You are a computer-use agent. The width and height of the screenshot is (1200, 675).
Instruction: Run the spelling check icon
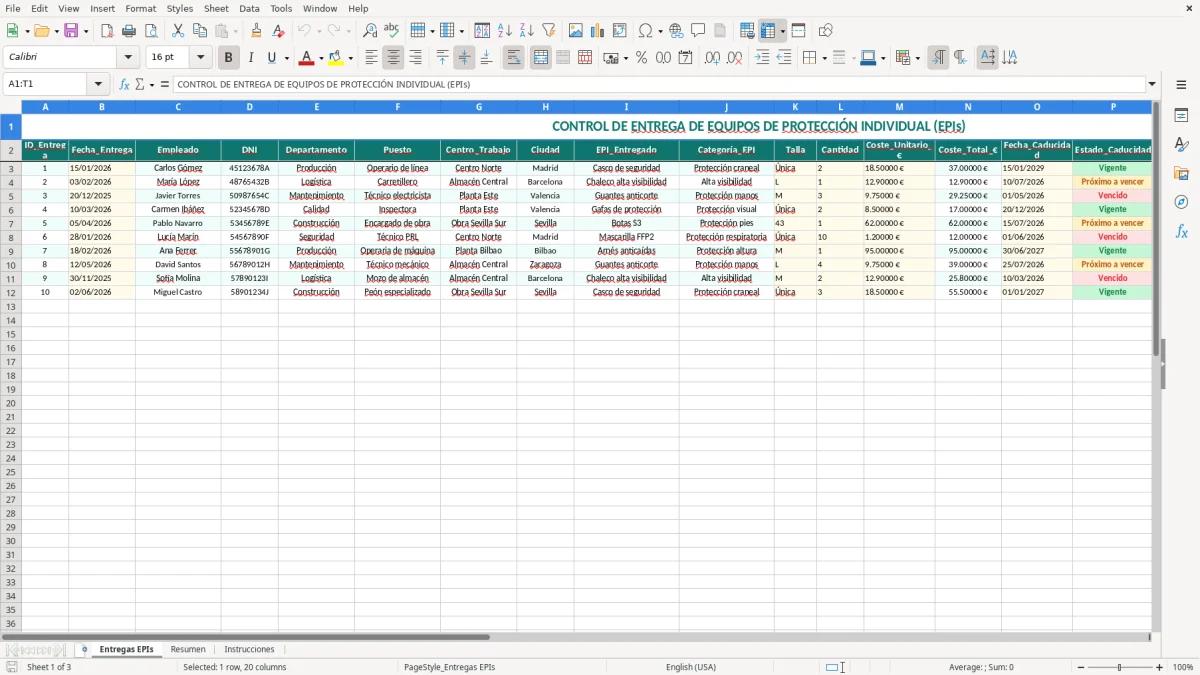392,31
